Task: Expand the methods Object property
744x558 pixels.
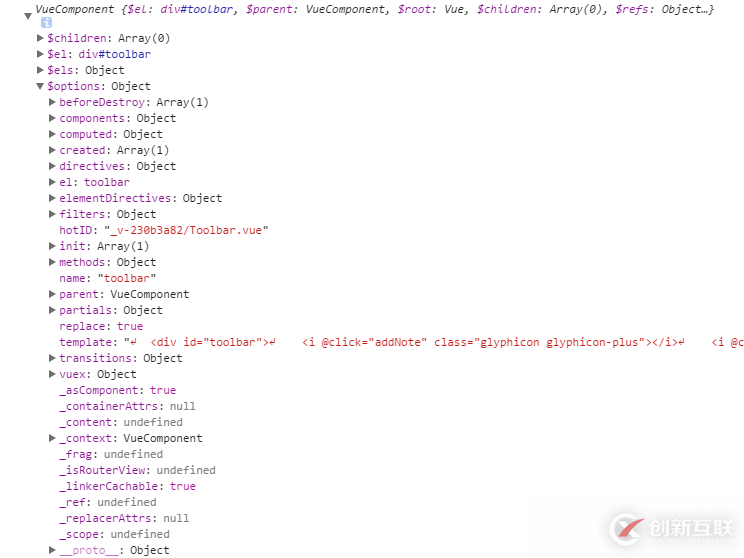Action: (x=52, y=262)
